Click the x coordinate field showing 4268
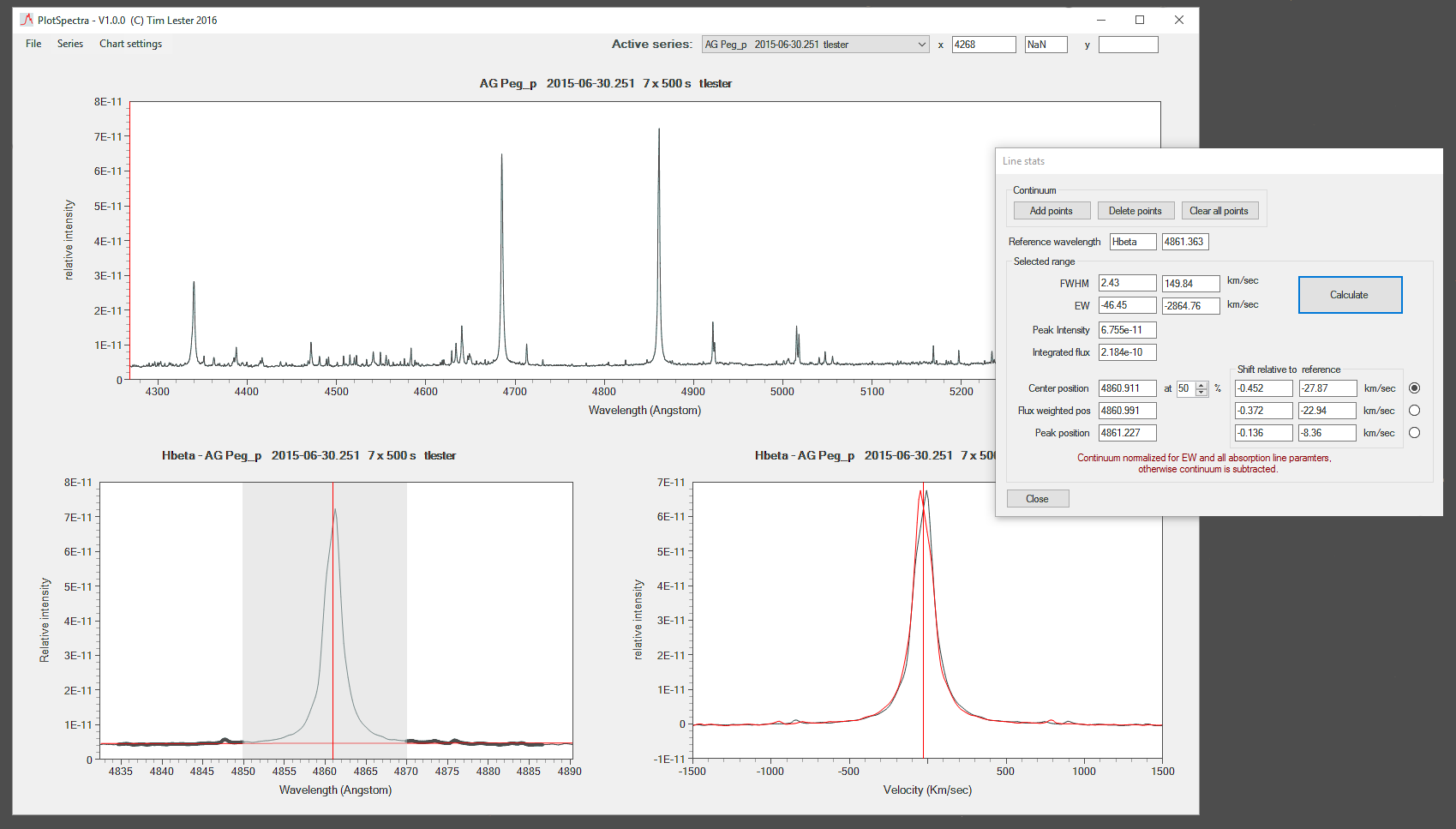The image size is (1456, 829). [x=983, y=45]
